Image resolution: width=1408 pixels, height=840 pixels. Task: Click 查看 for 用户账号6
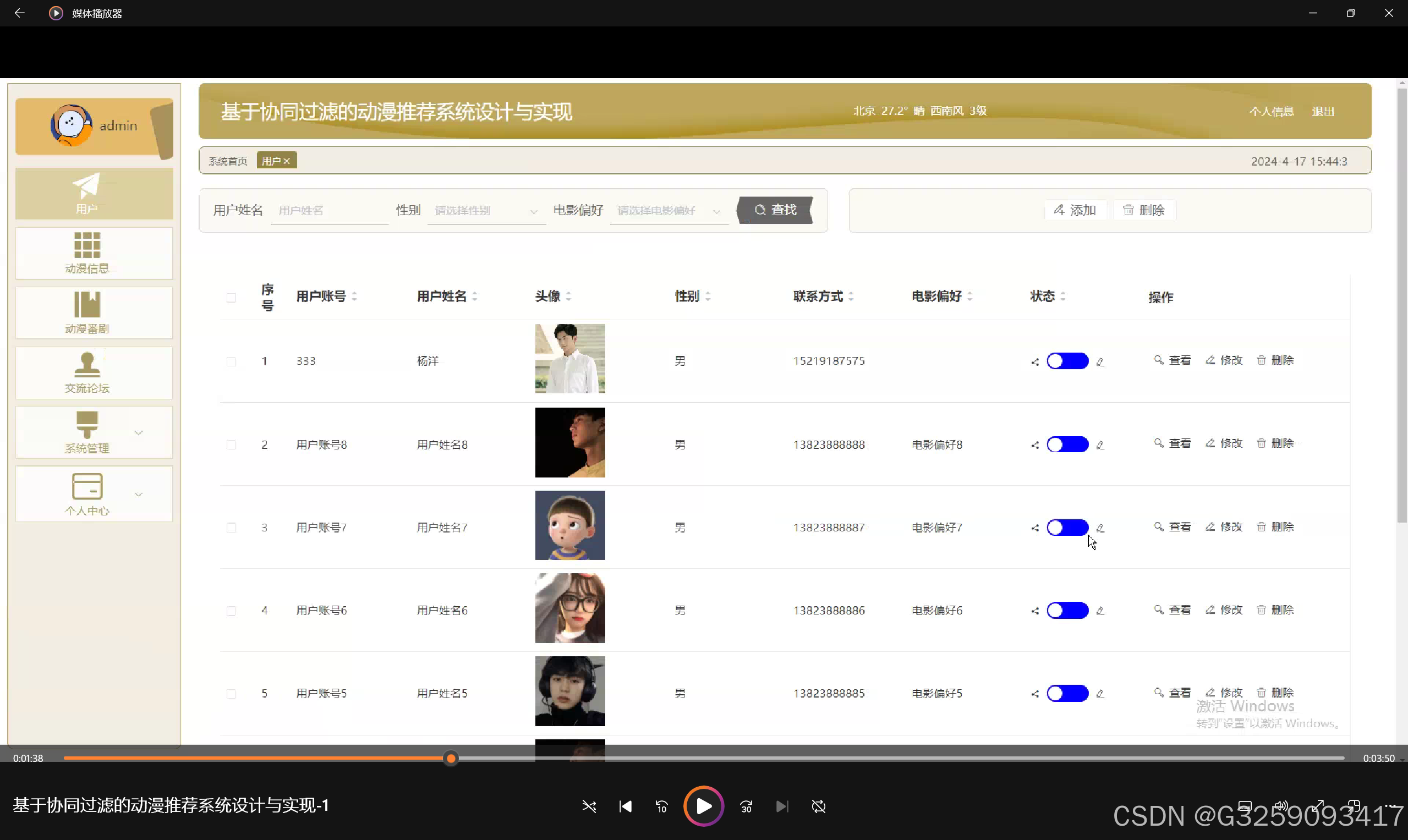(1173, 610)
